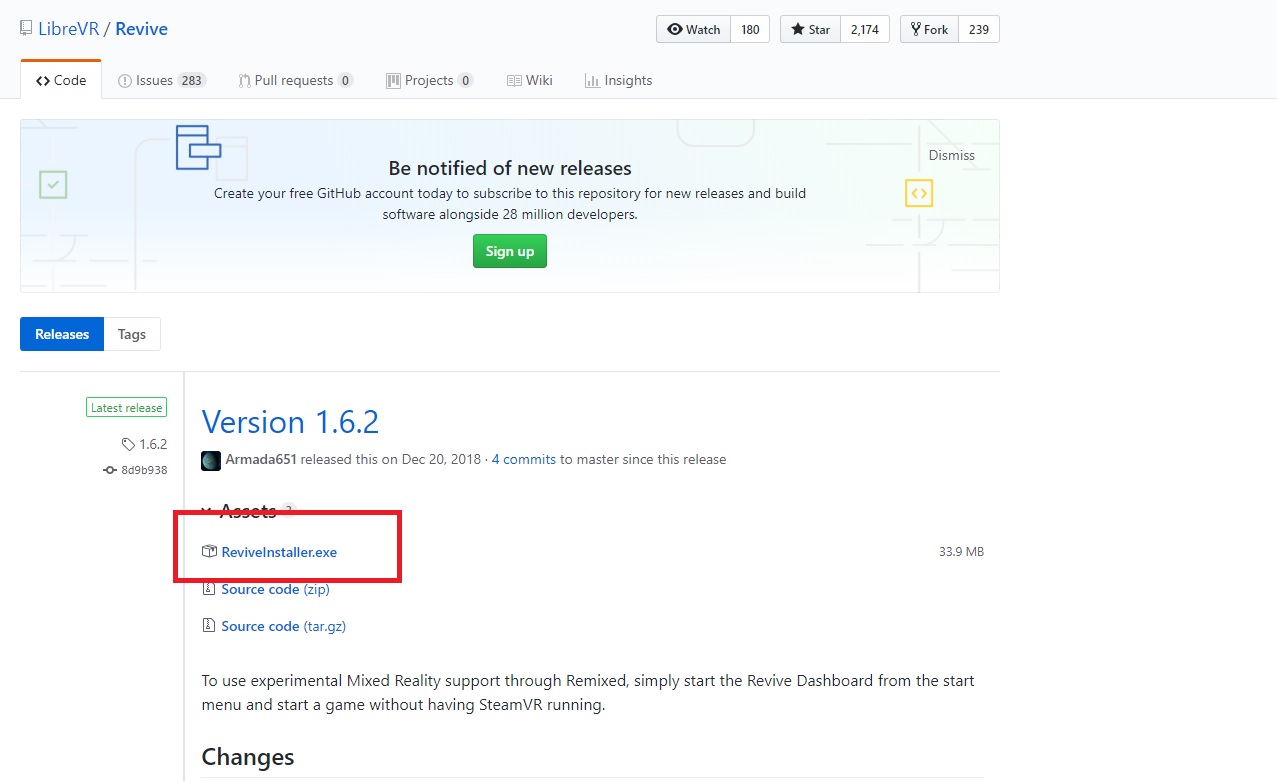Open commit 8d9b938
1277x781 pixels.
pos(144,470)
